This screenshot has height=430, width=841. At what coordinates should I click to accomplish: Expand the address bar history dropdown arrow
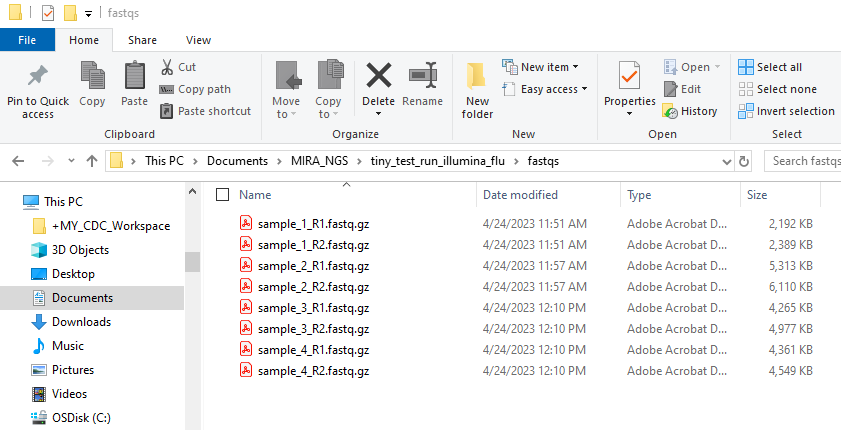721,160
